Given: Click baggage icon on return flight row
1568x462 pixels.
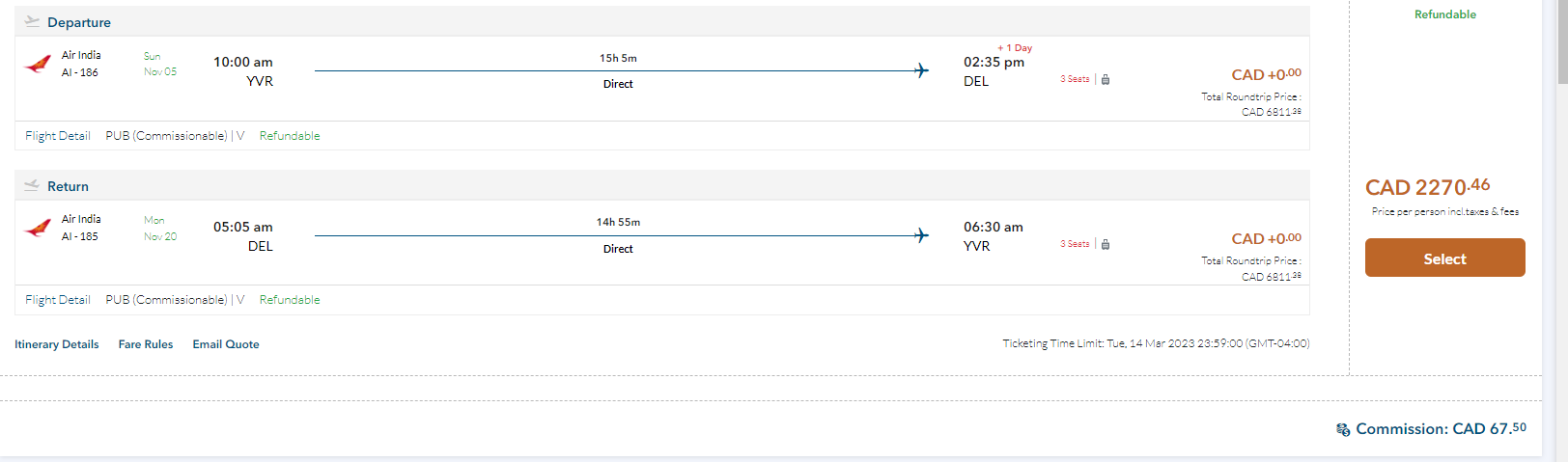Looking at the screenshot, I should point(1106,244).
